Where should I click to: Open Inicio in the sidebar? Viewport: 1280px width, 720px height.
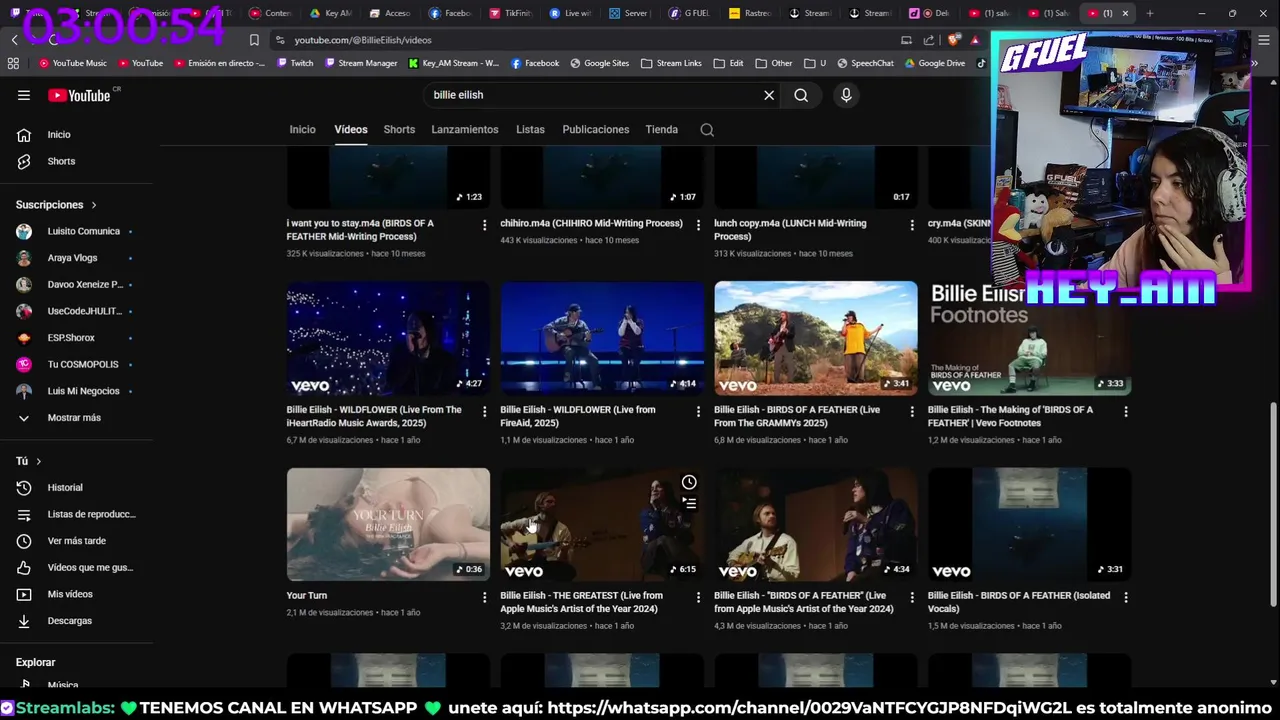59,134
